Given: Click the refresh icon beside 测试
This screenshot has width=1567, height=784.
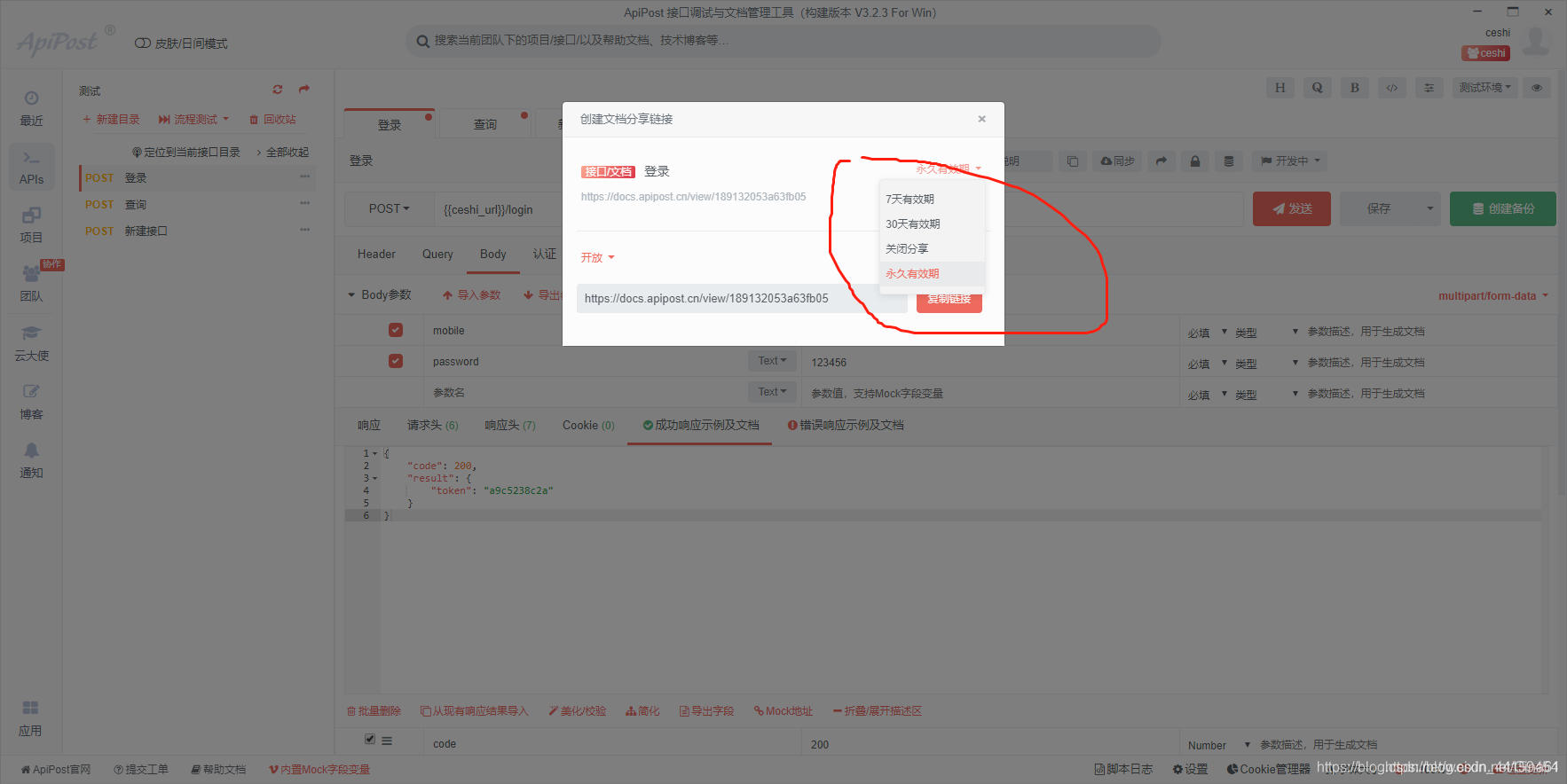Looking at the screenshot, I should click(278, 90).
